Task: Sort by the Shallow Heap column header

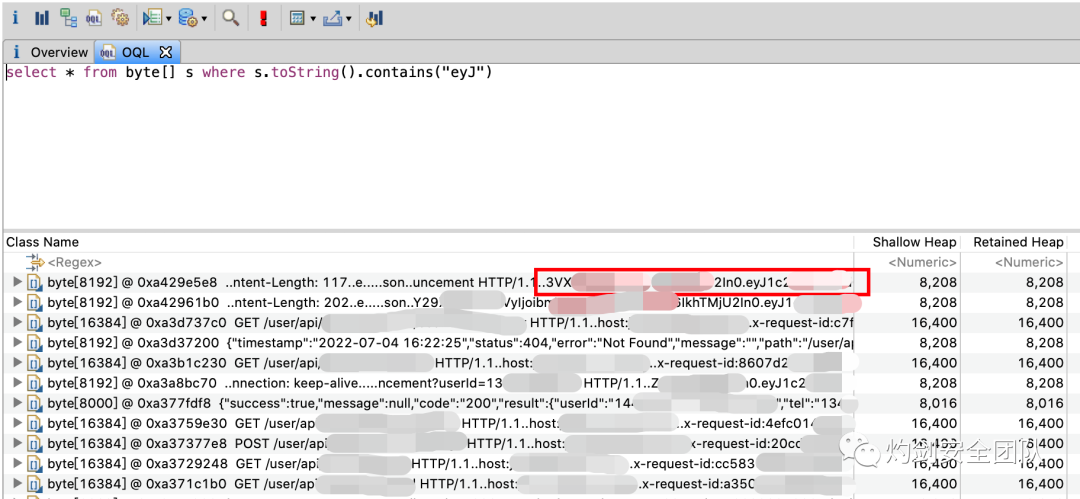Action: pos(914,242)
